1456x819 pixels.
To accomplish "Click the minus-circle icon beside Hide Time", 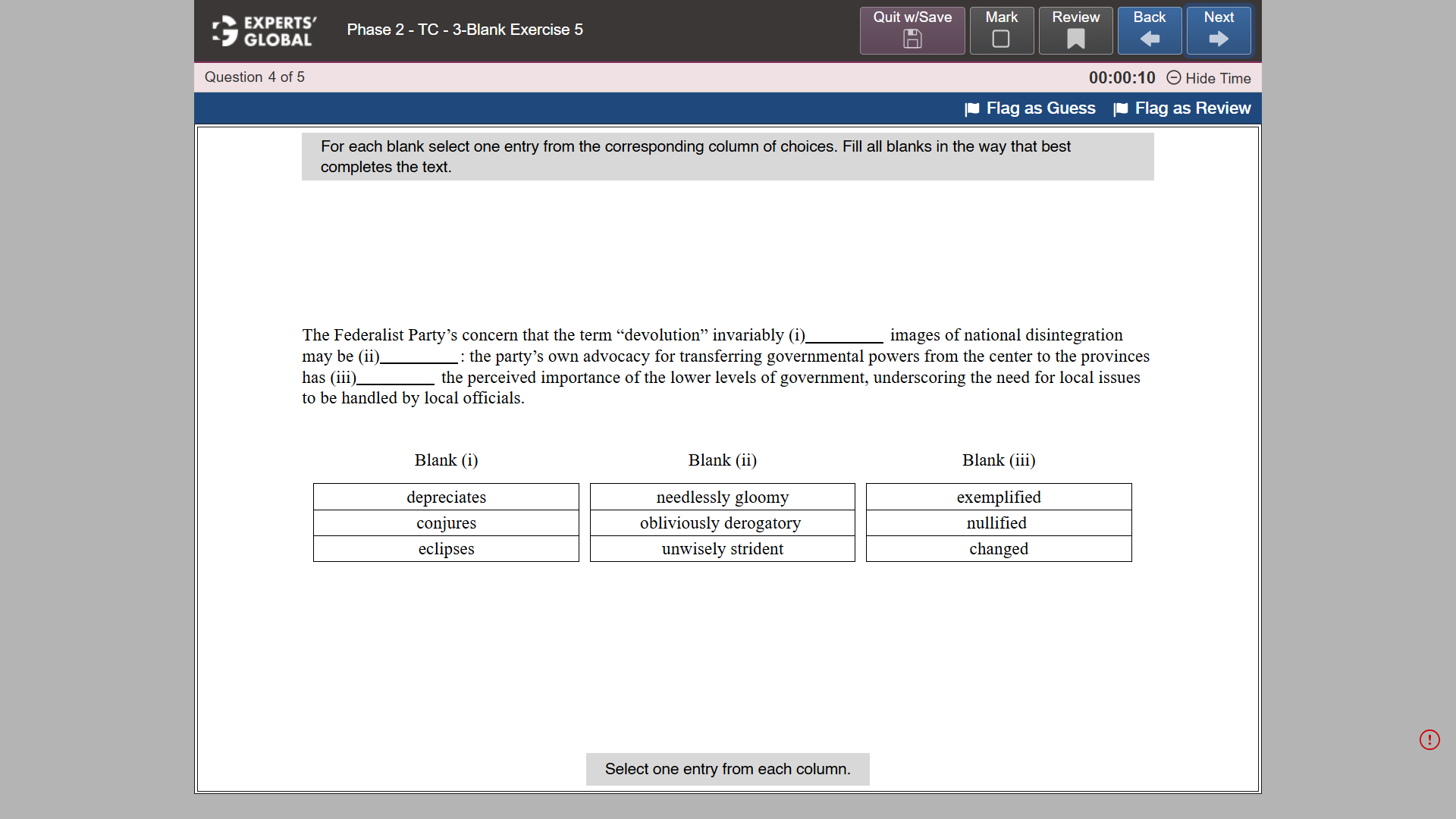I will pyautogui.click(x=1174, y=78).
